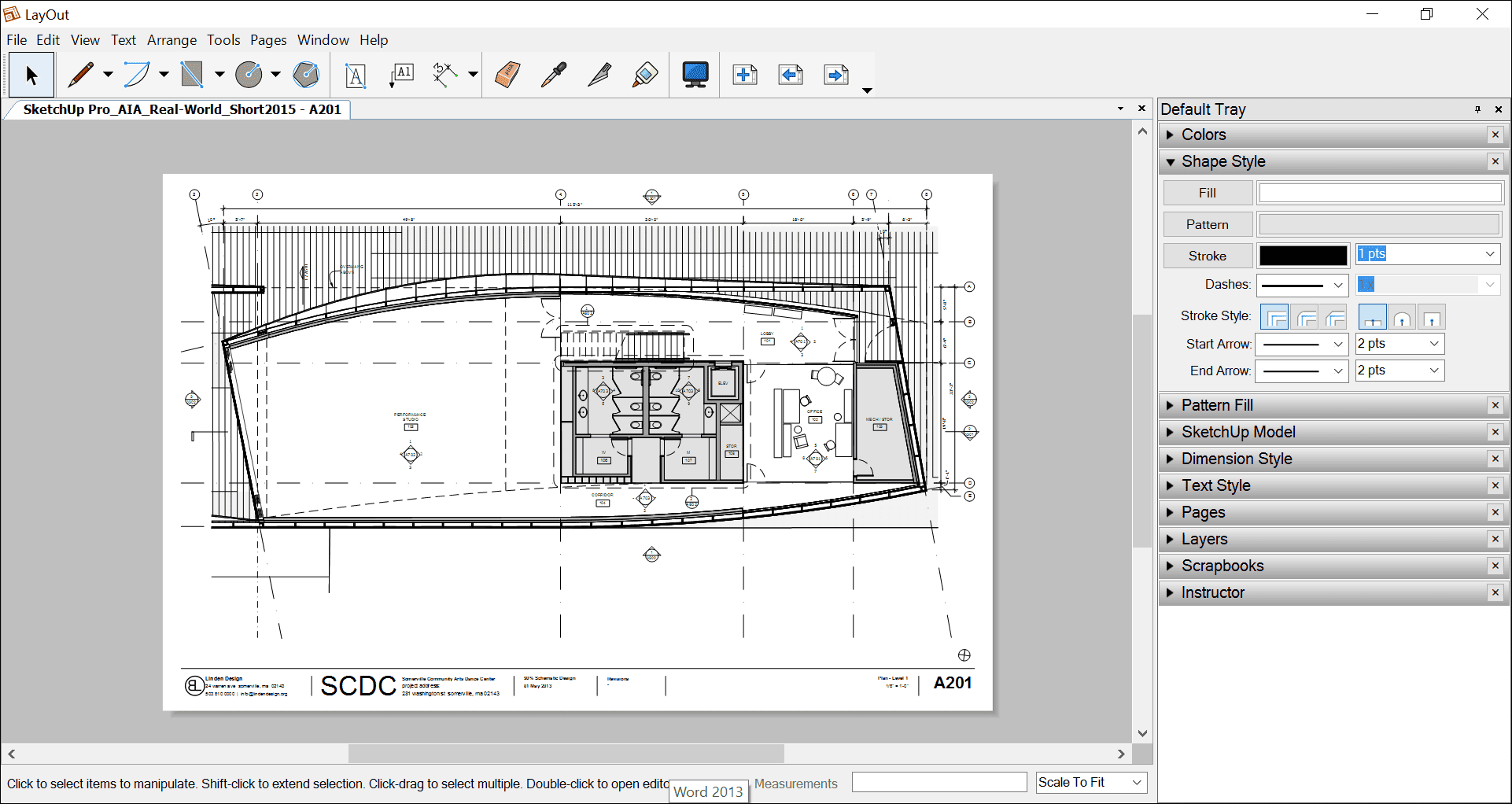Select the rounded corner stroke style

(x=1305, y=316)
